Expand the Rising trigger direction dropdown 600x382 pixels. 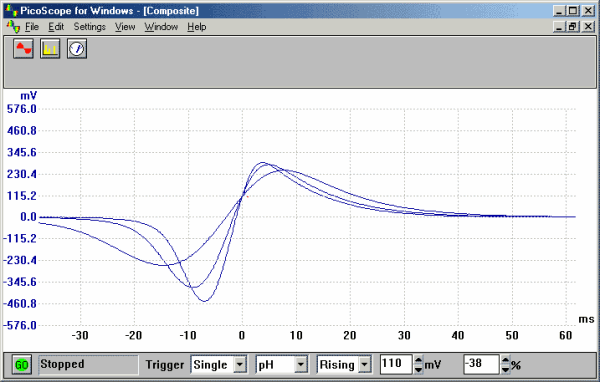click(x=365, y=365)
